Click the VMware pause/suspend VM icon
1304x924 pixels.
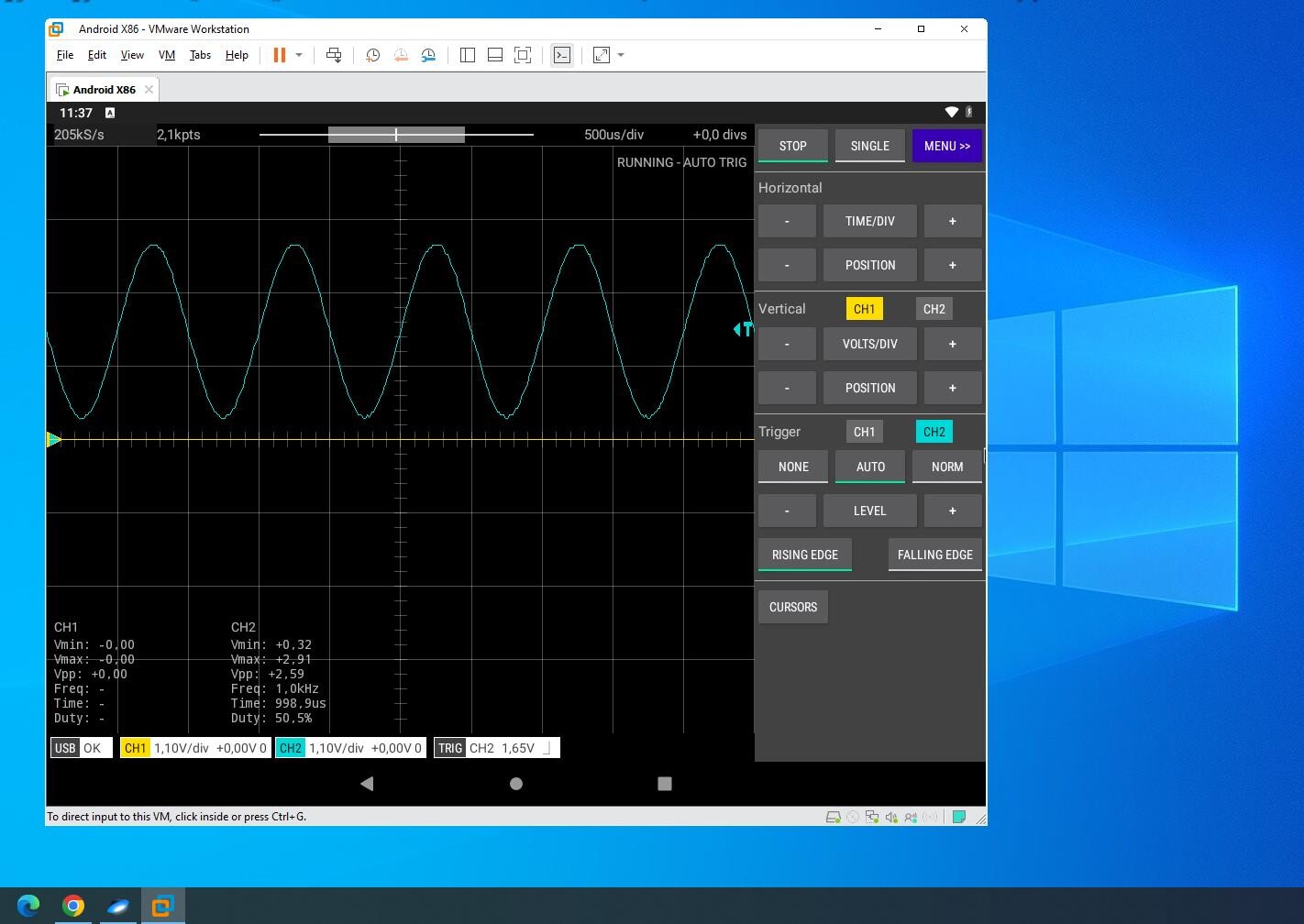coord(280,55)
